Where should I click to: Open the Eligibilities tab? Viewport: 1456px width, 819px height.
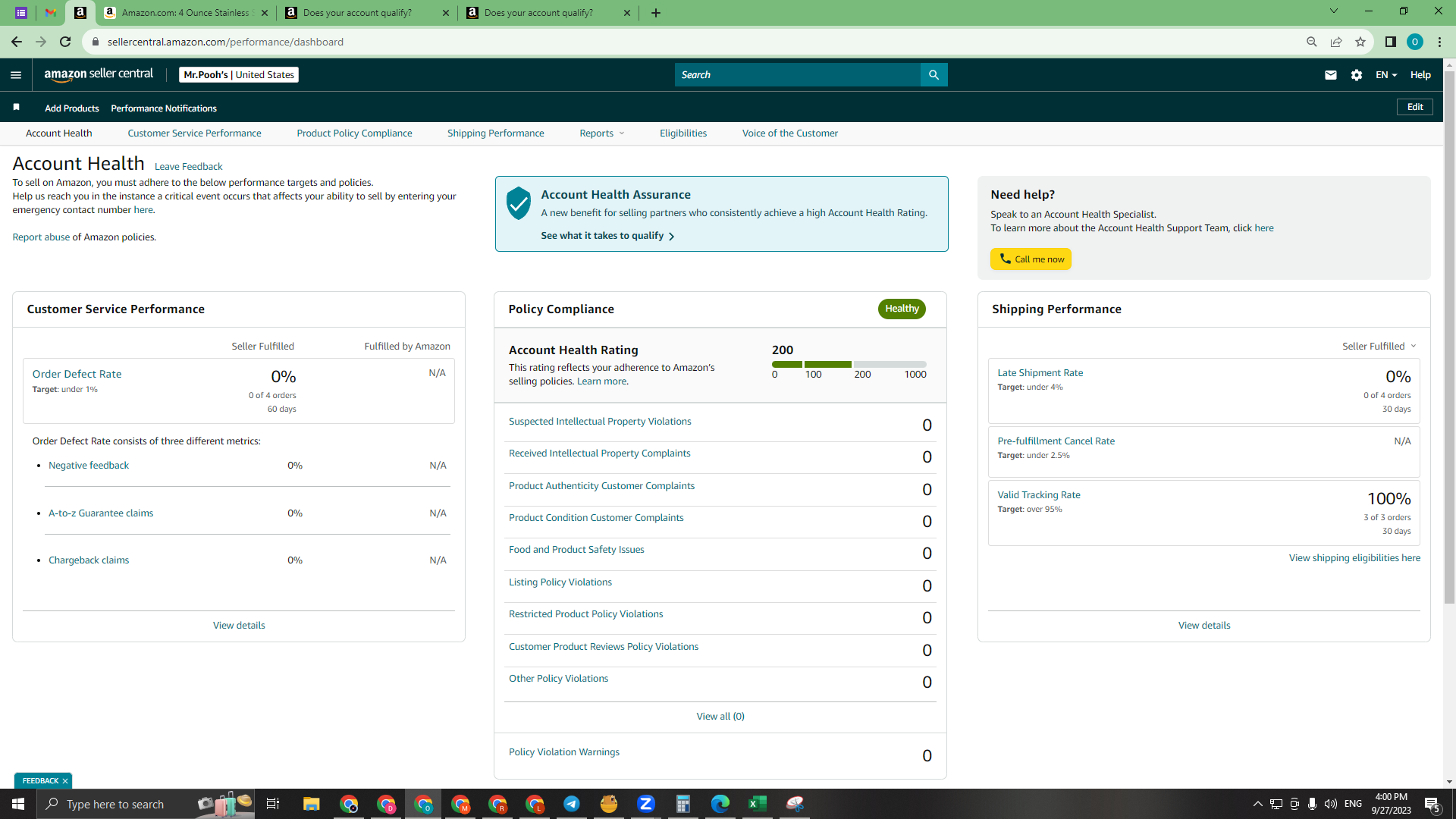683,133
